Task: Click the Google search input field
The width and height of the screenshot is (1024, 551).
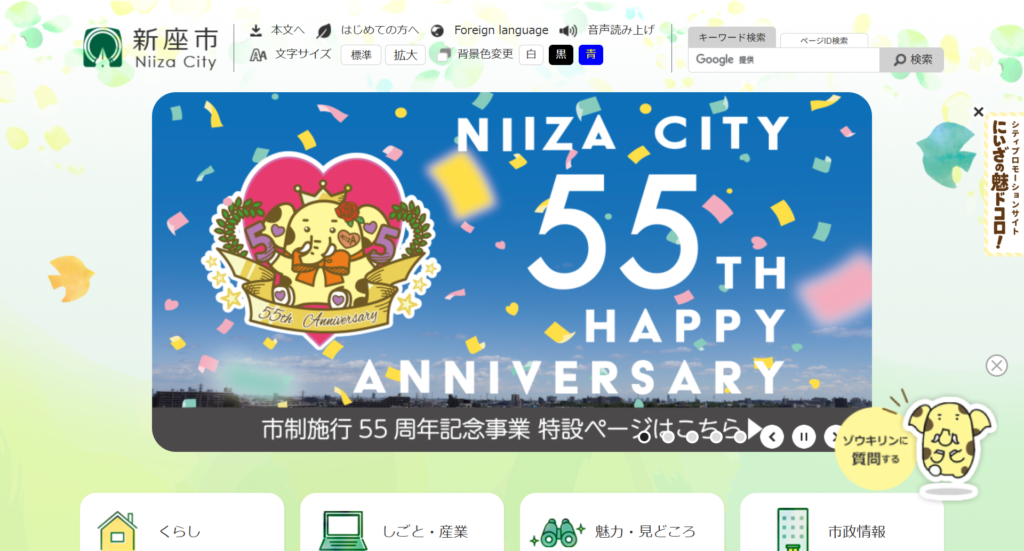Action: coord(784,59)
